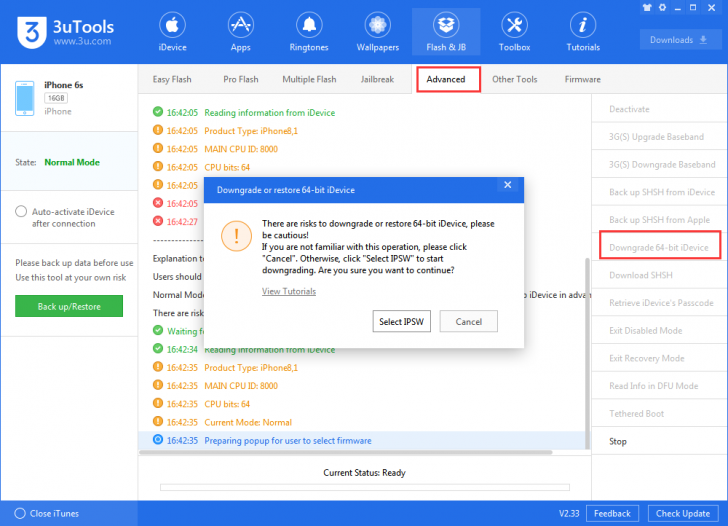Click Select IPSW in the dialog

click(401, 321)
